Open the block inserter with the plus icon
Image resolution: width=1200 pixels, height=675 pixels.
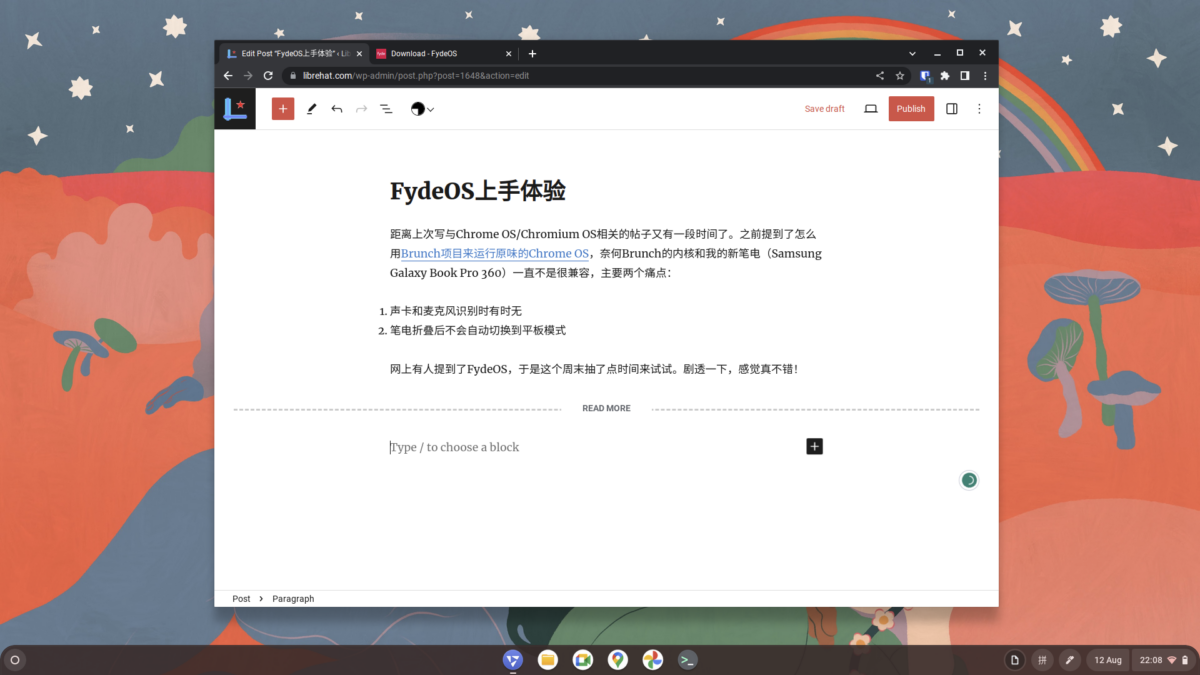pyautogui.click(x=283, y=108)
